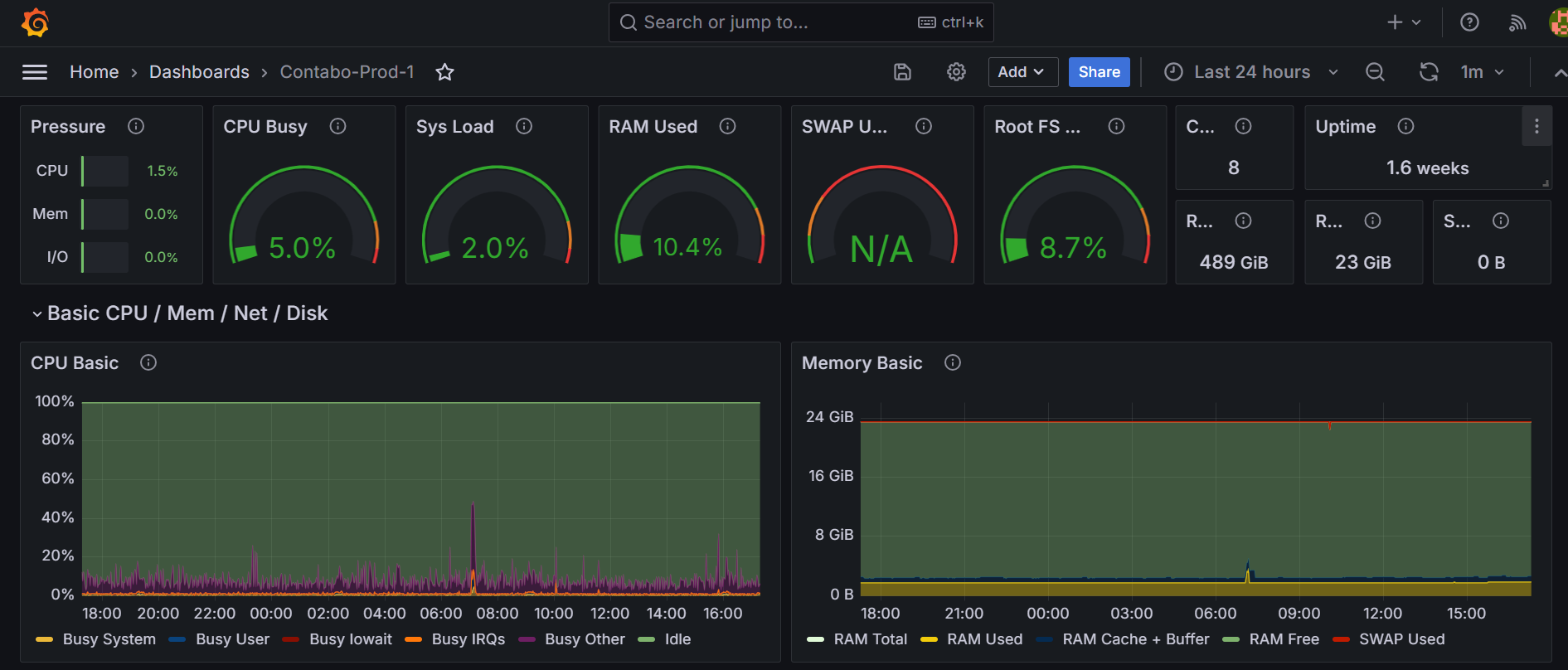The height and width of the screenshot is (670, 1568).
Task: Navigate to Dashboards breadcrumb
Action: point(199,72)
